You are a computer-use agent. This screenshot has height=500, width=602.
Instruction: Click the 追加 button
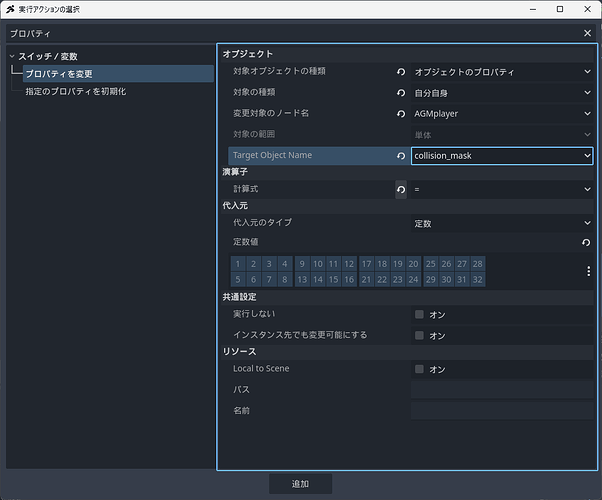point(300,484)
